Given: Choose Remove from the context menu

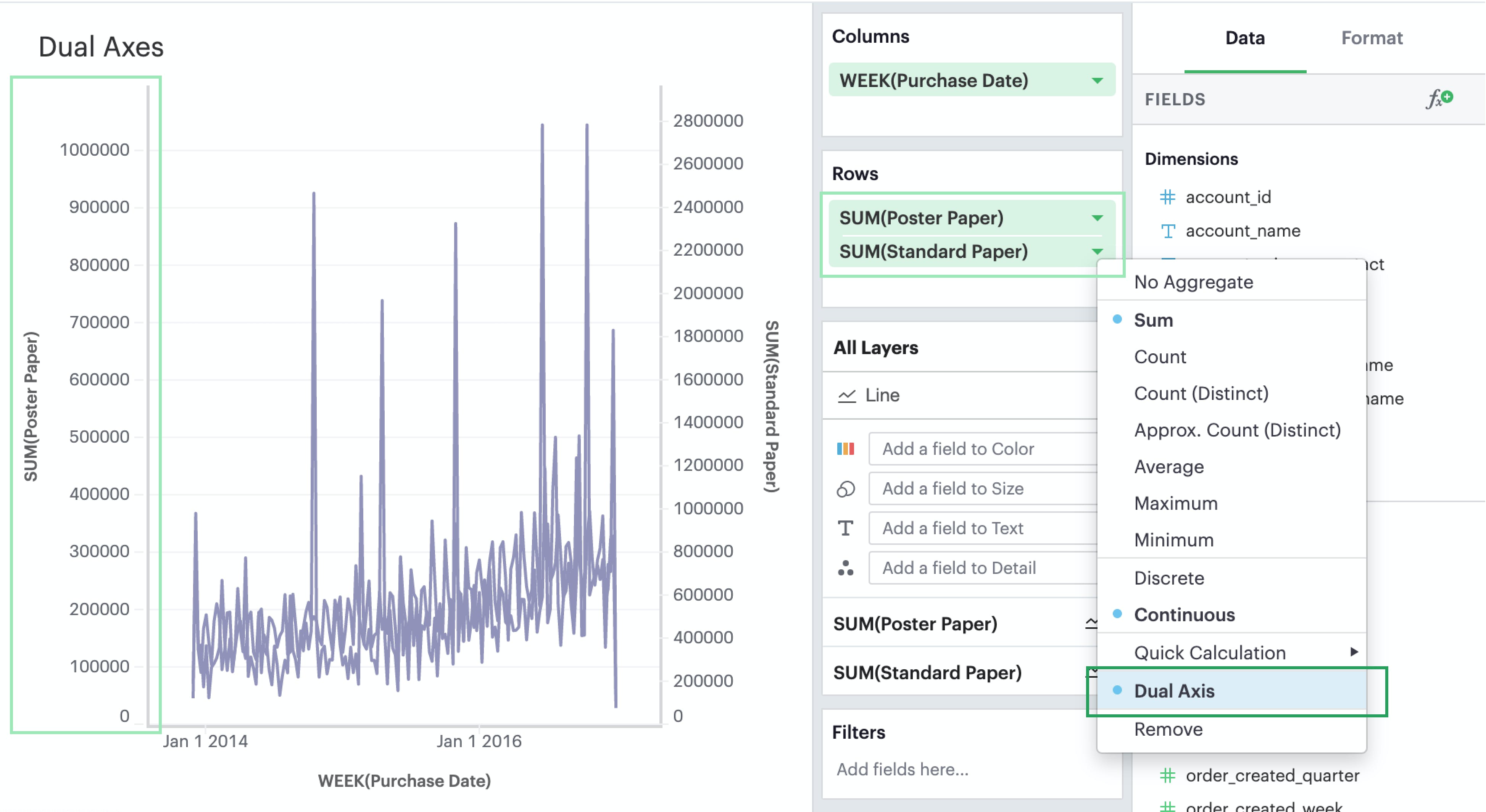Looking at the screenshot, I should point(1168,730).
